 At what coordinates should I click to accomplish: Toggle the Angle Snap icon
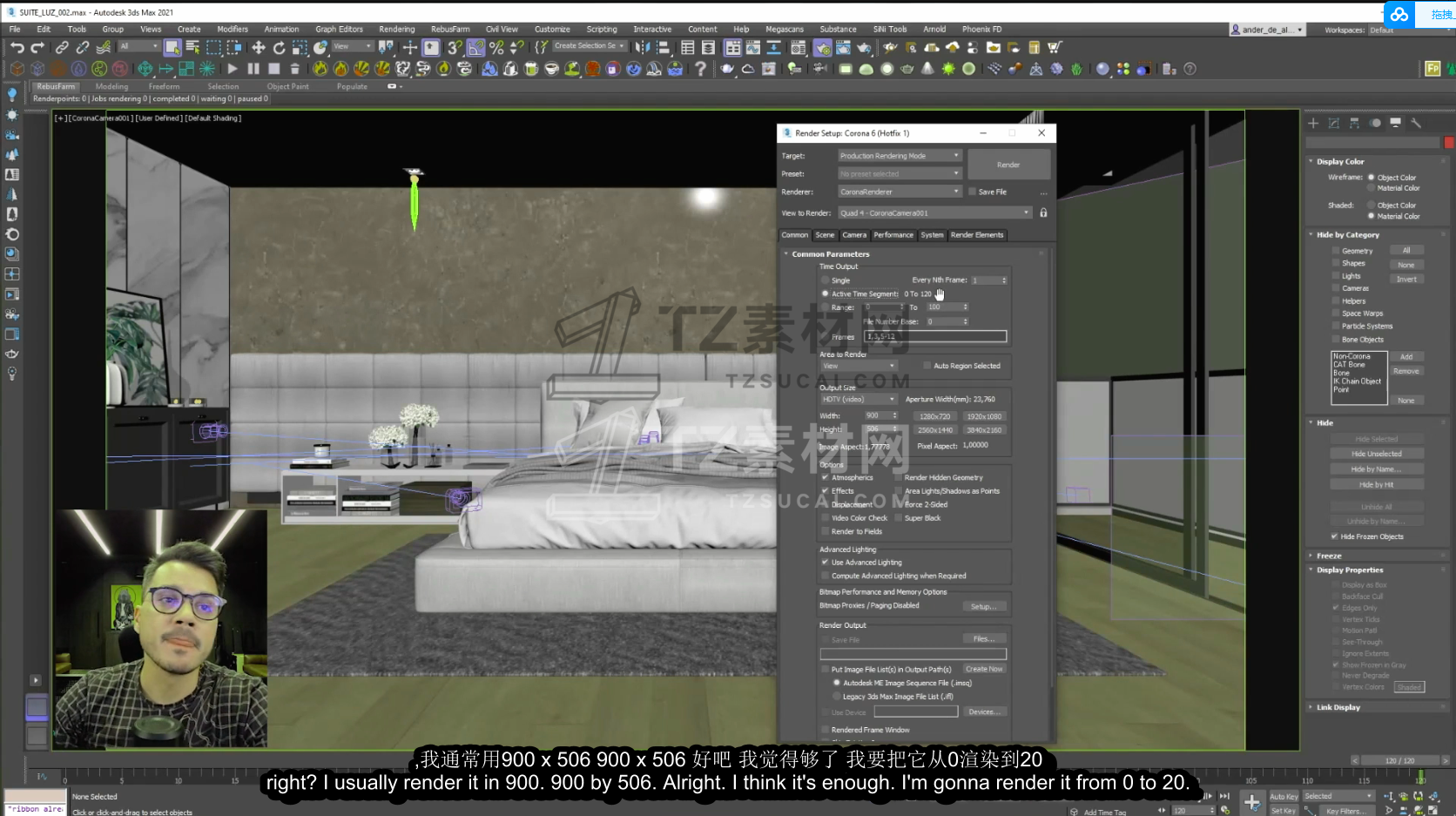(475, 48)
